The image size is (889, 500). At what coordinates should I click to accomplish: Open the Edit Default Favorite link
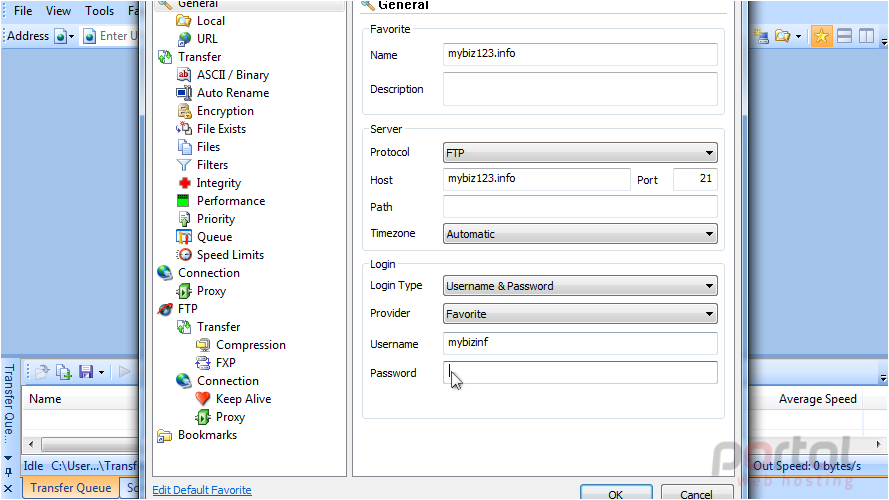coord(202,490)
